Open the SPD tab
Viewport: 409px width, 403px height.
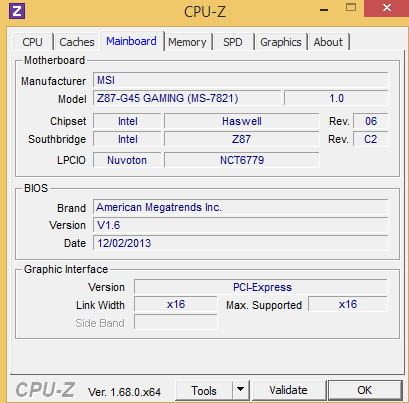tap(233, 42)
